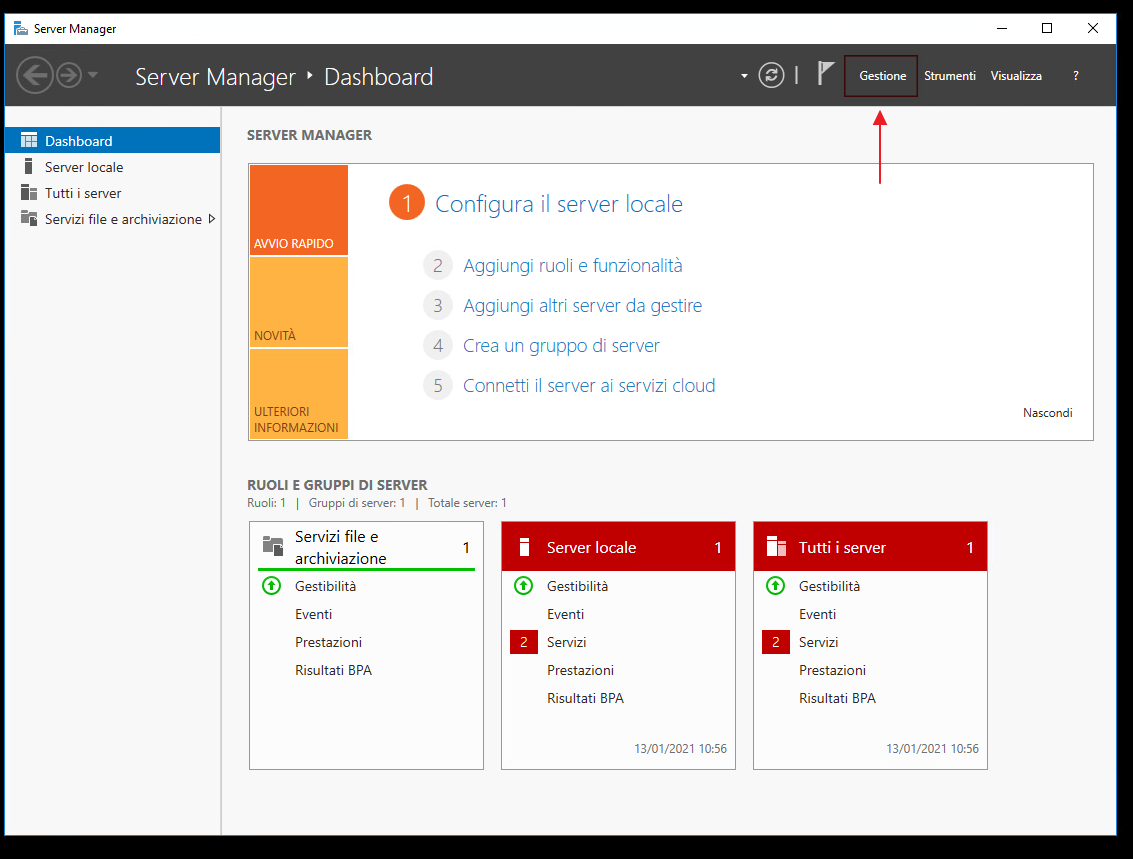
Task: Click the refresh dashboard icon
Action: [x=771, y=75]
